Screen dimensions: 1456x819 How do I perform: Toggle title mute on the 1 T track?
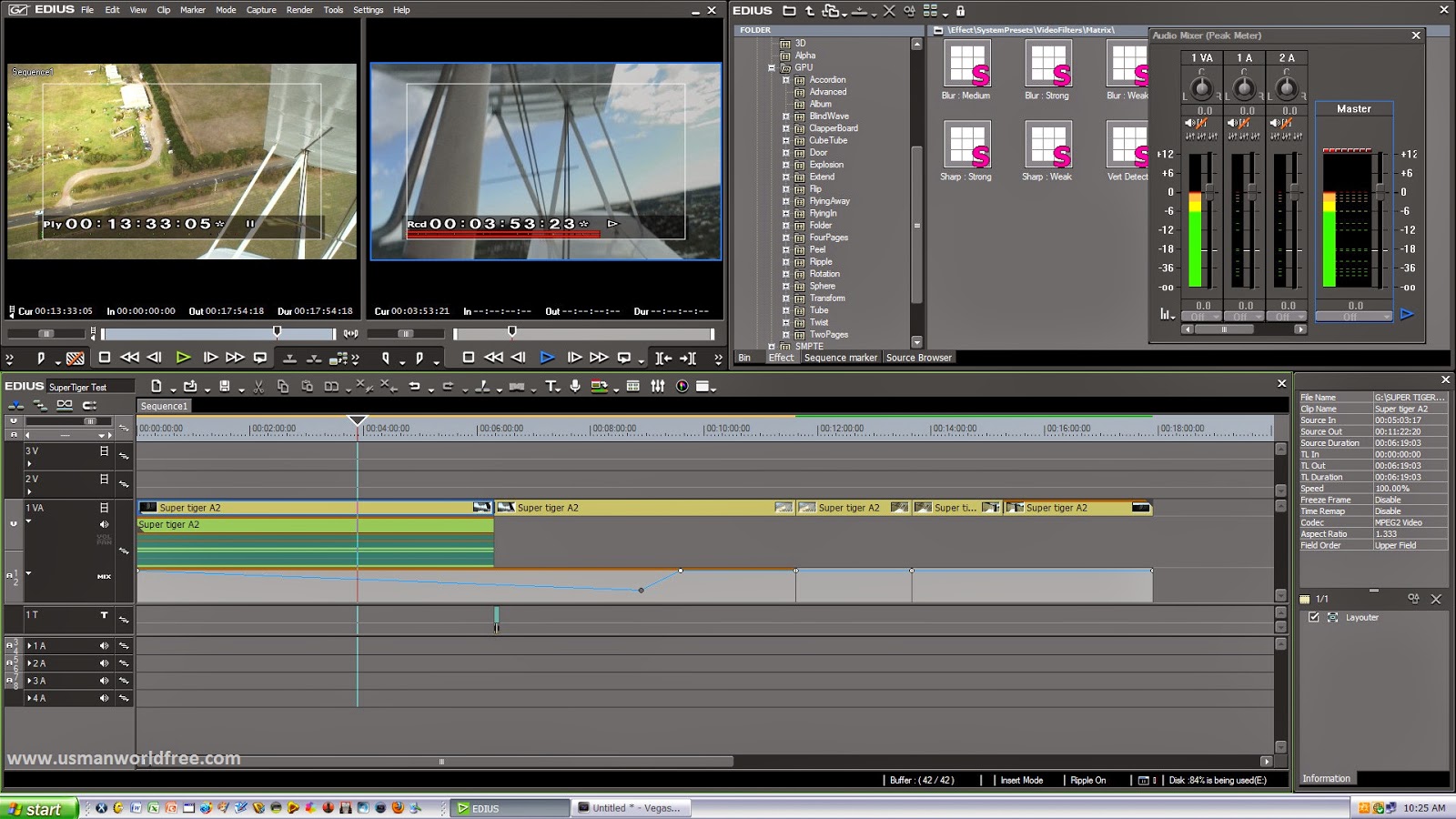[104, 615]
